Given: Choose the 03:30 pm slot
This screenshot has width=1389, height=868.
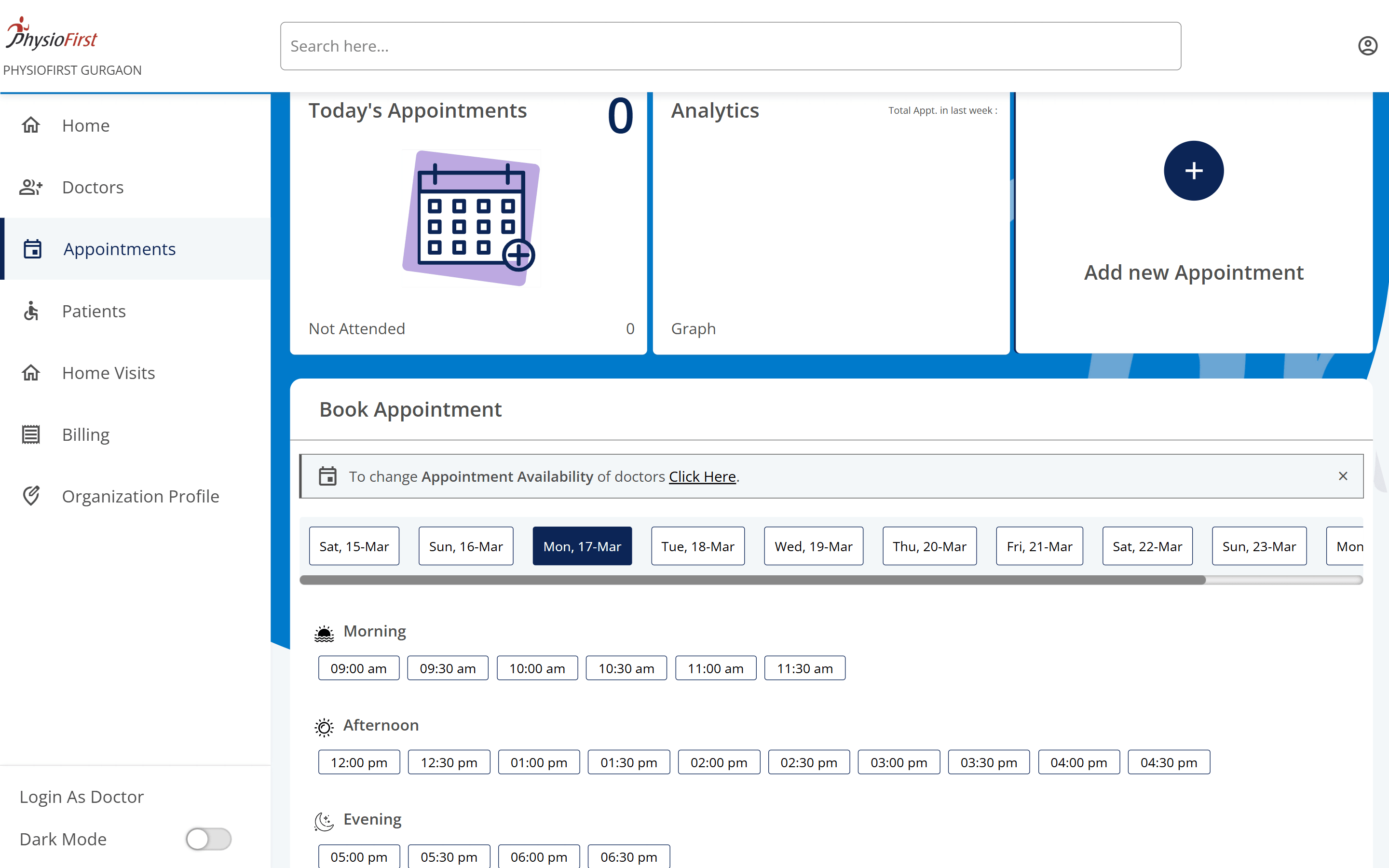Looking at the screenshot, I should click(x=988, y=762).
